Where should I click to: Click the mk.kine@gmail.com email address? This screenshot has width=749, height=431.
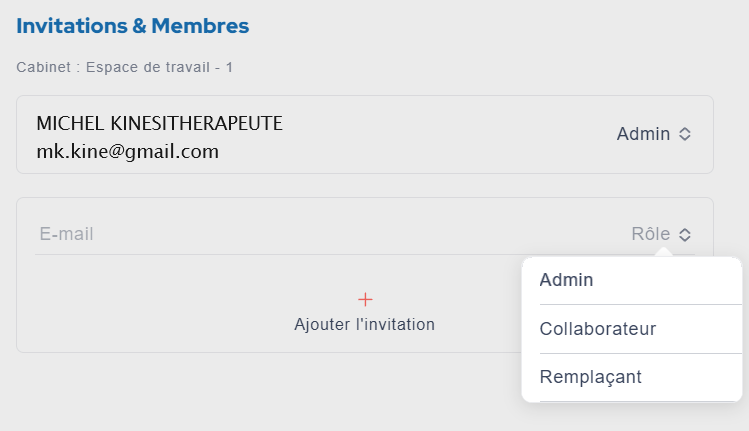[127, 152]
